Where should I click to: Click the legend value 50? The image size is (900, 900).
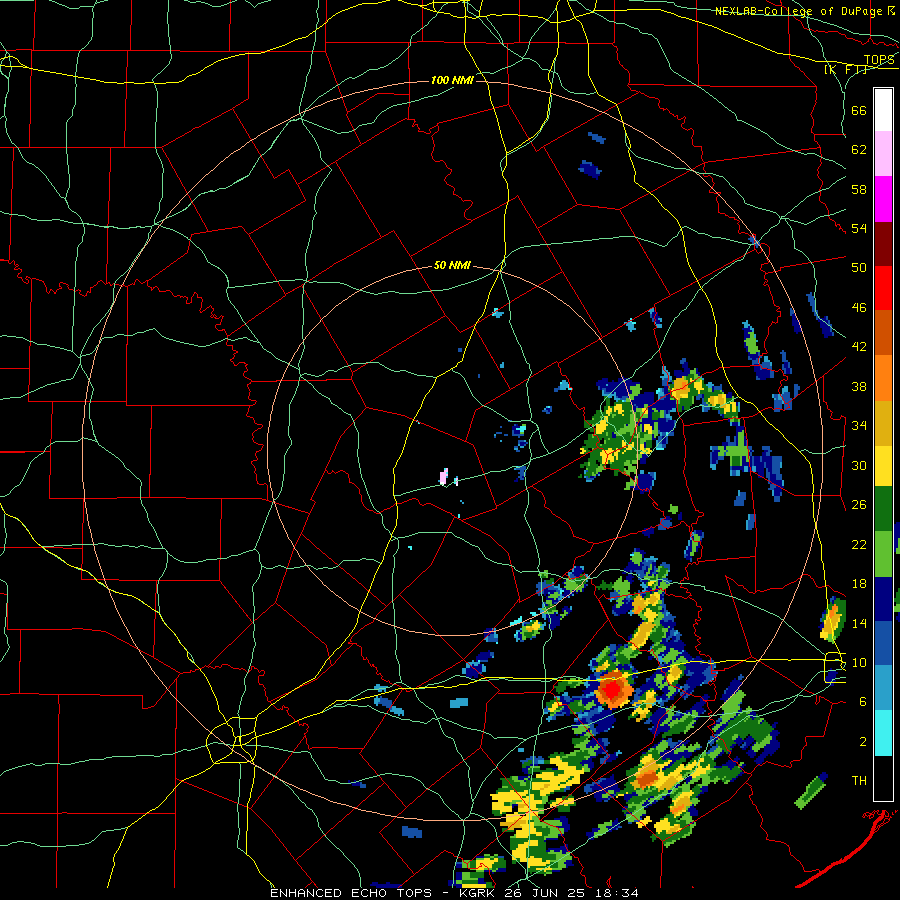coord(859,267)
